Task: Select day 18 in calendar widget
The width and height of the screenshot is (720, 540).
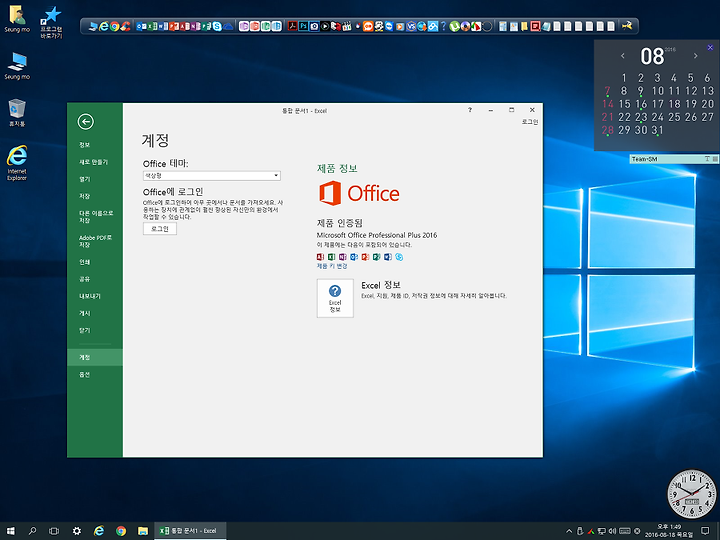Action: pyautogui.click(x=674, y=104)
